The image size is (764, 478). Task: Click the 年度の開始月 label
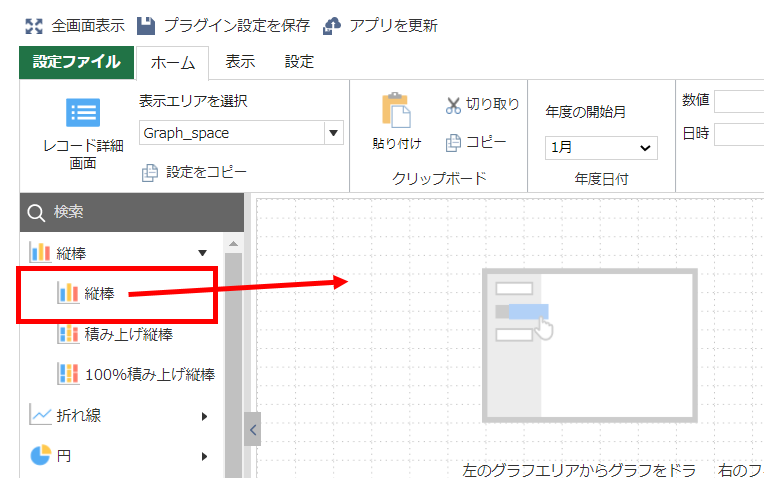coord(585,112)
